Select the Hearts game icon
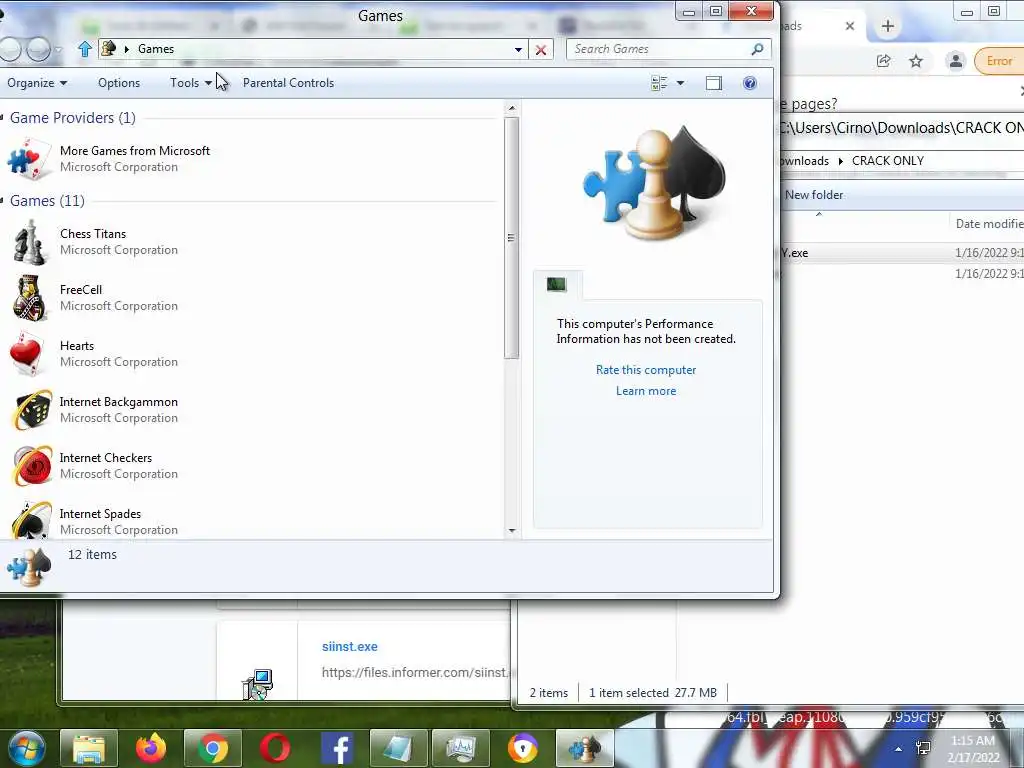The height and width of the screenshot is (768, 1024). coord(27,354)
